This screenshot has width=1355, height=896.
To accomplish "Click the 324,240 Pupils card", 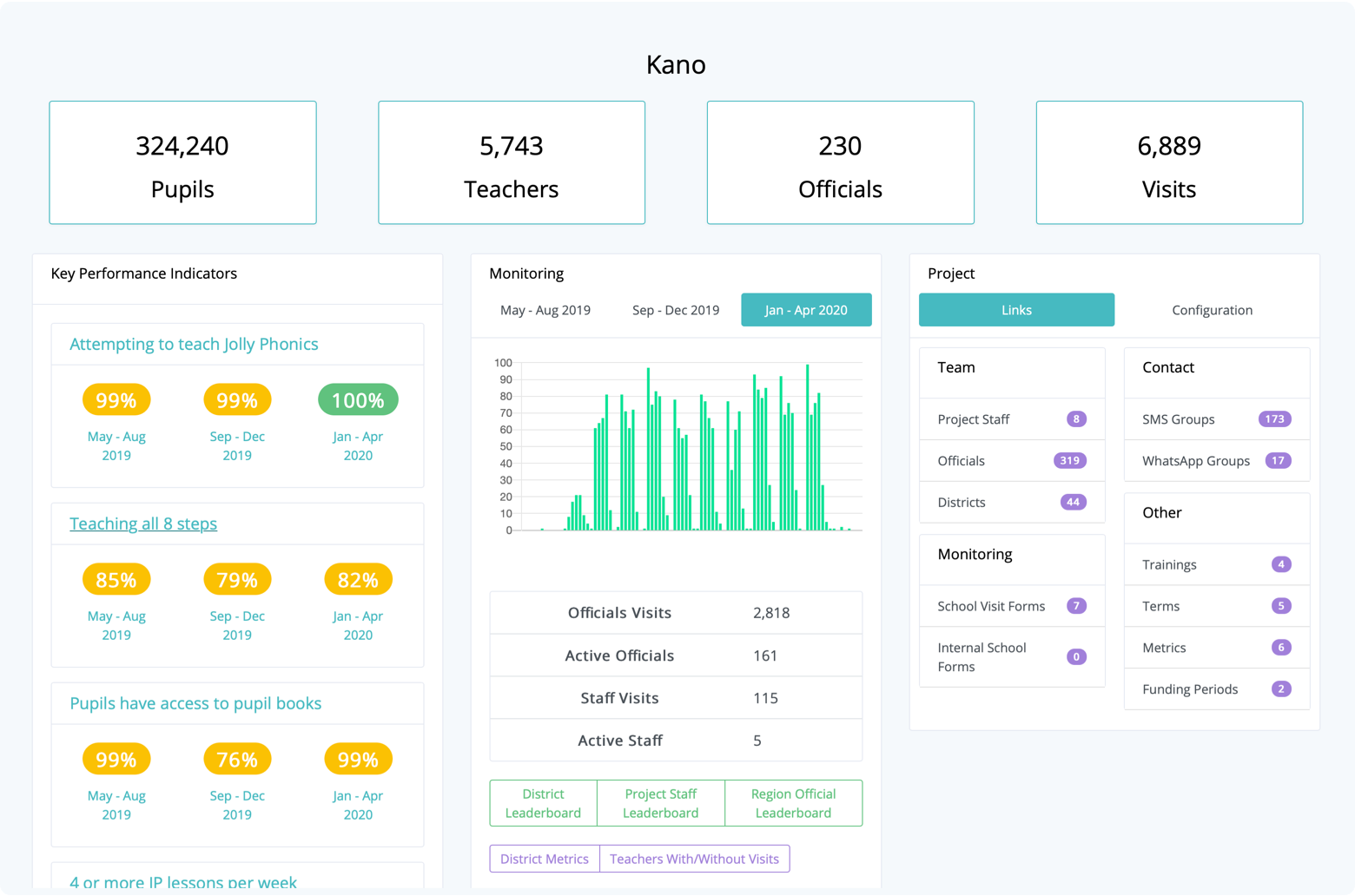I will [182, 162].
